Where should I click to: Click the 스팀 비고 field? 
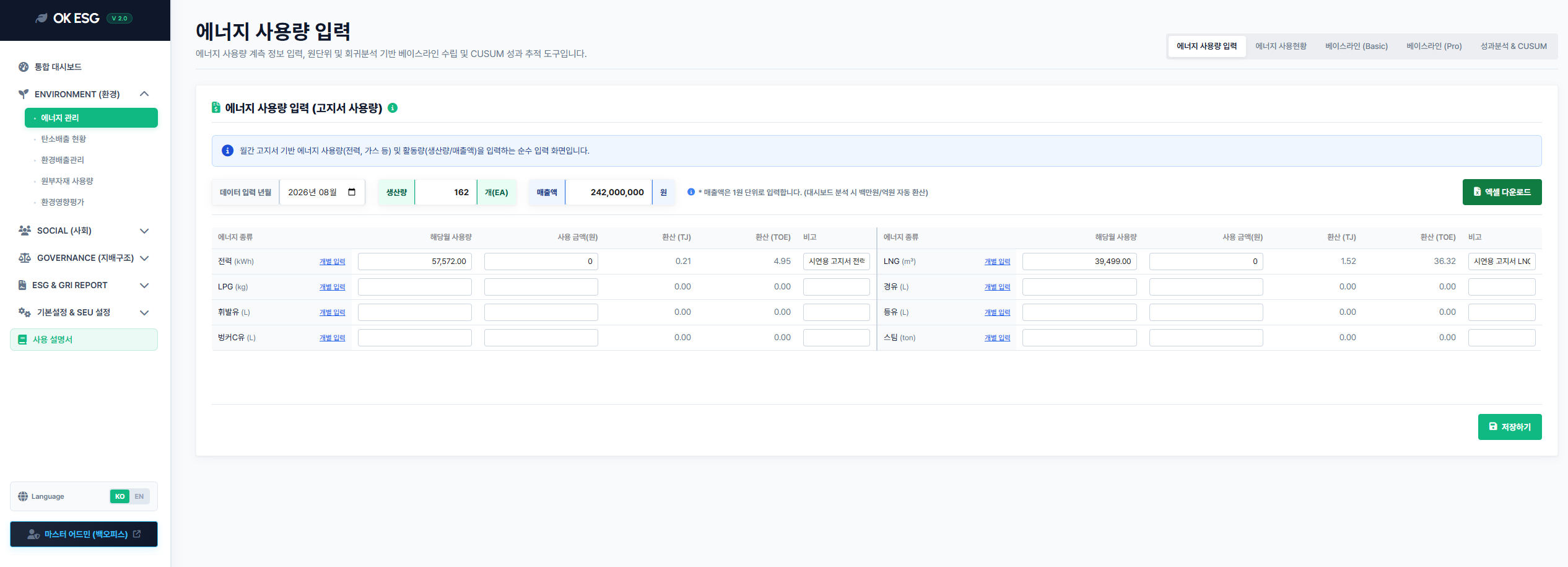coord(1502,338)
